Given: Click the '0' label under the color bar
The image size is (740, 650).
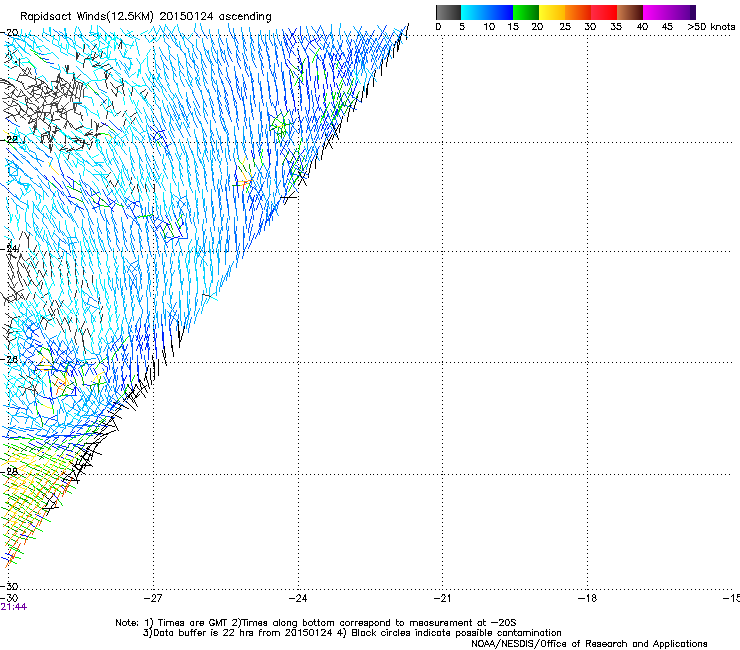Looking at the screenshot, I should pyautogui.click(x=438, y=27).
